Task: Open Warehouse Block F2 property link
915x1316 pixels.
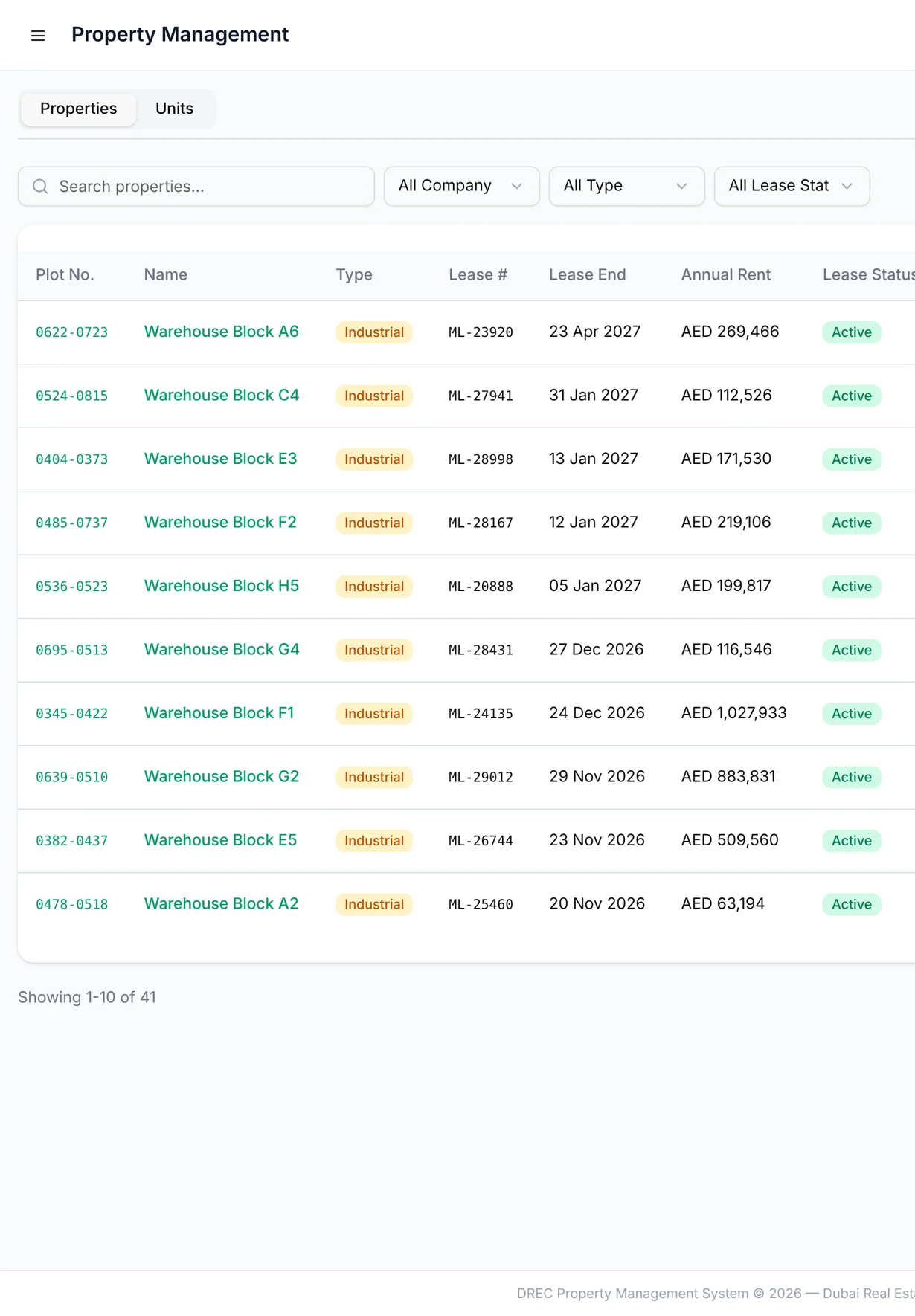Action: [220, 522]
